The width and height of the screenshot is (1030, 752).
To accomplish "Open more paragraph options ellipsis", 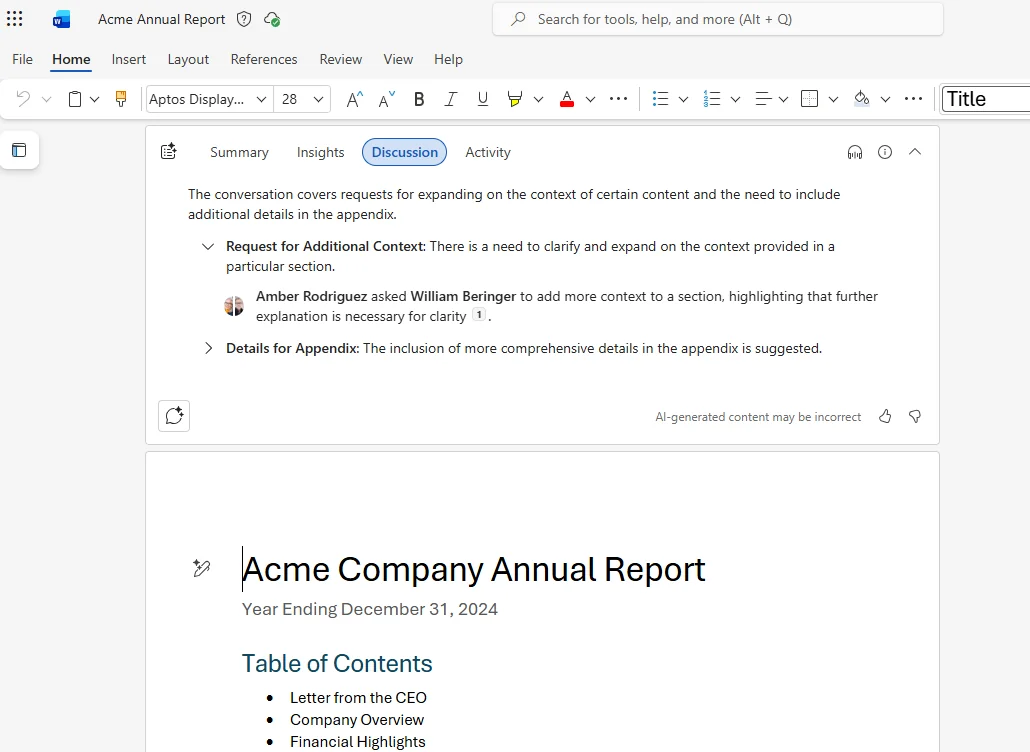I will [x=913, y=99].
